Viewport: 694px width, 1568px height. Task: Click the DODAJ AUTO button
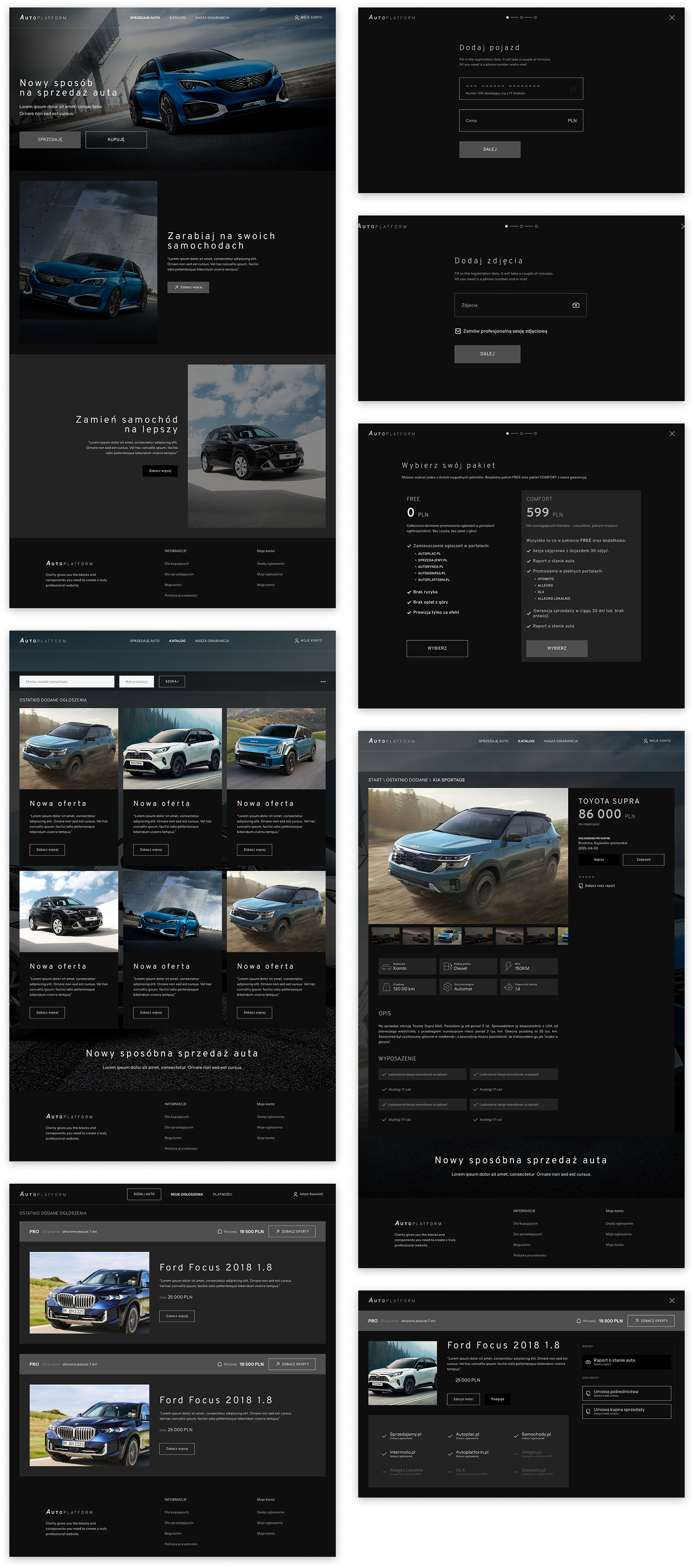144,1194
